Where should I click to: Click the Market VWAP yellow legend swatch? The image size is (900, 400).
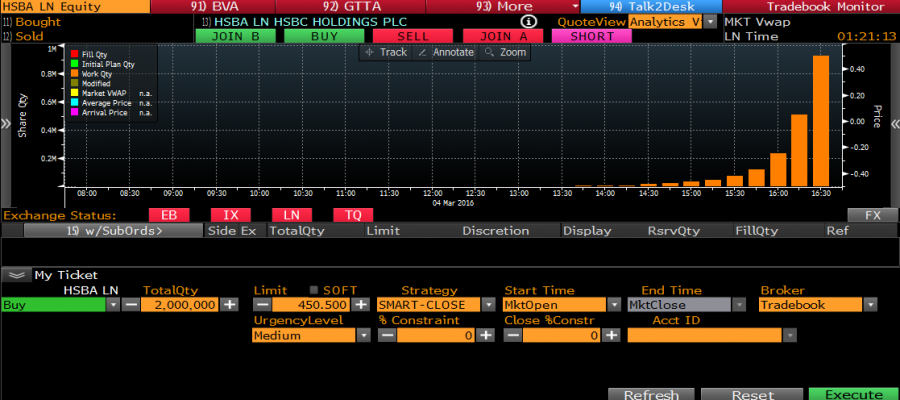[73, 93]
